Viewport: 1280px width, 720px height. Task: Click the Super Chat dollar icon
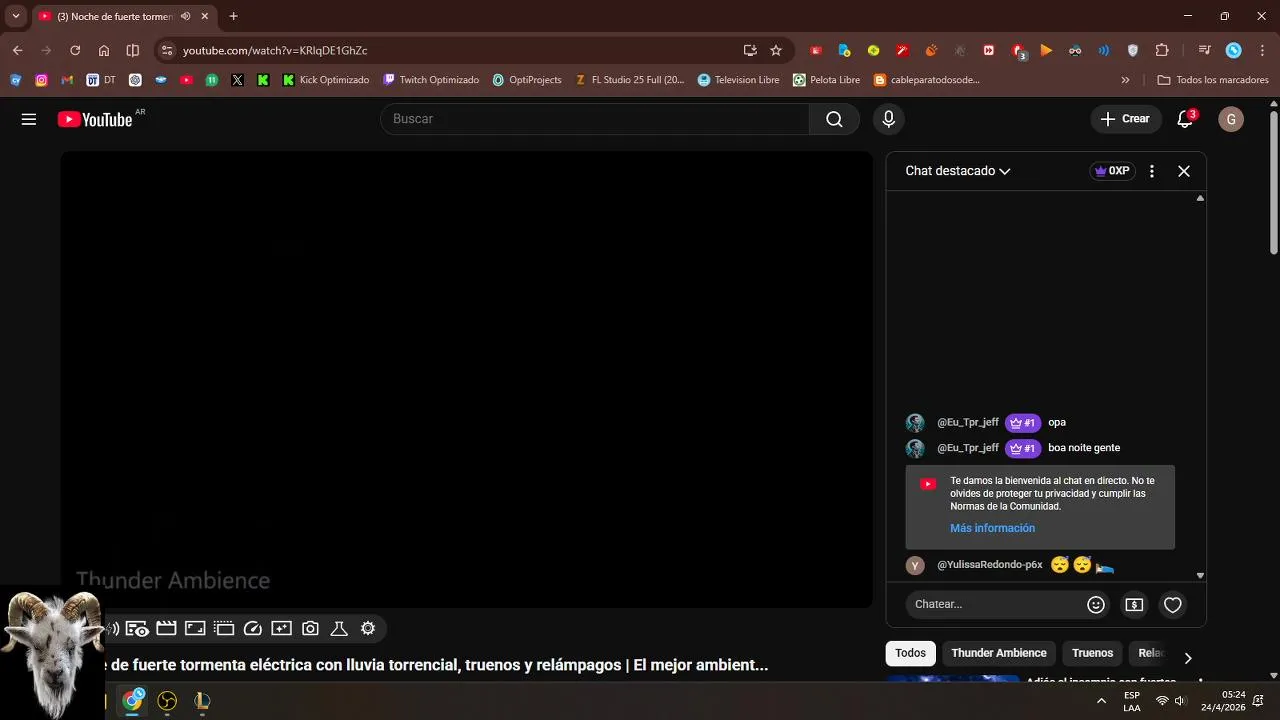(x=1134, y=604)
